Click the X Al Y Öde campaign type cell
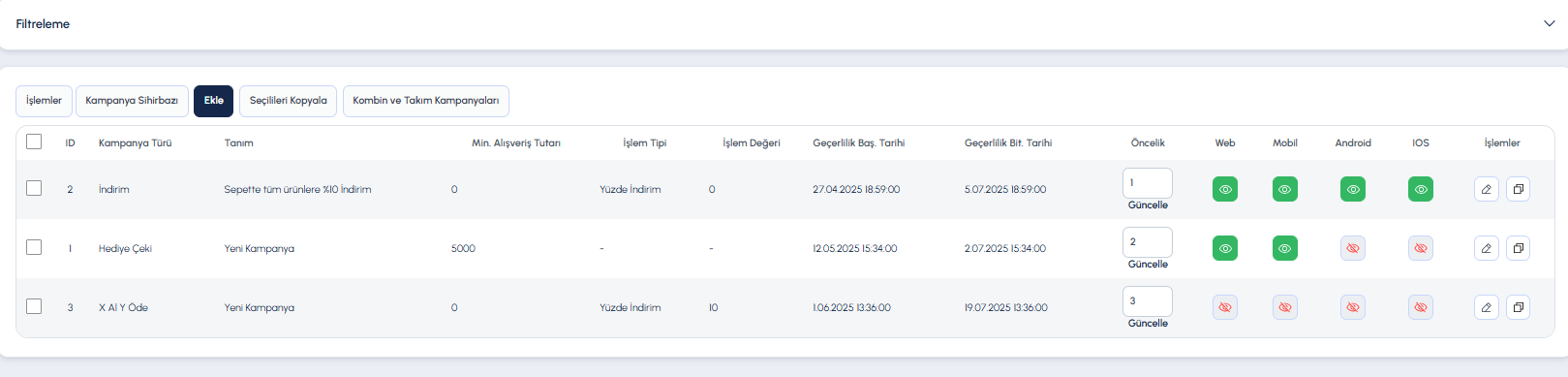Image resolution: width=1568 pixels, height=377 pixels. coord(123,307)
